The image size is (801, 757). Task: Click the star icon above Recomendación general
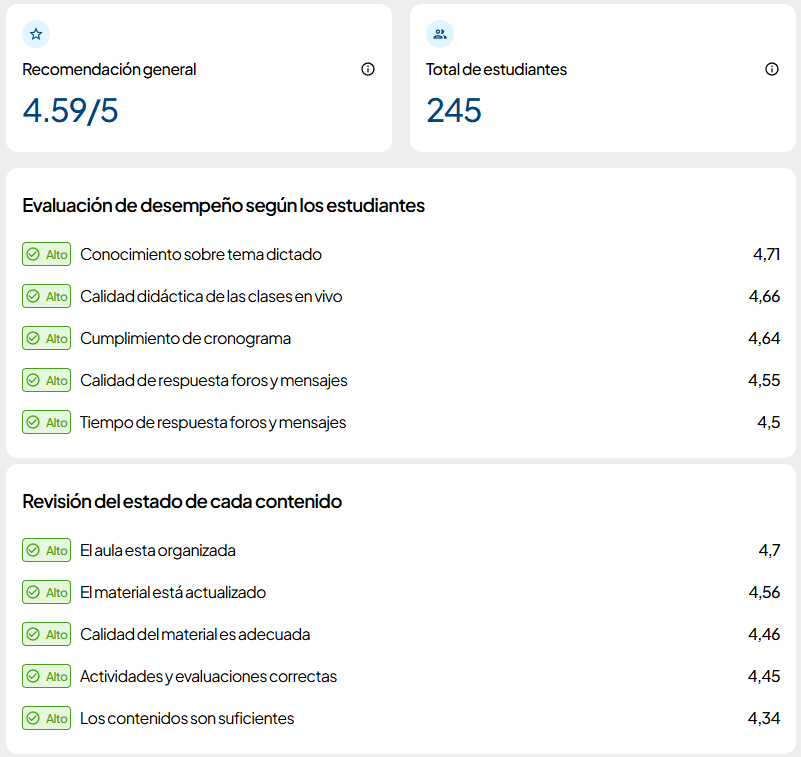(36, 34)
